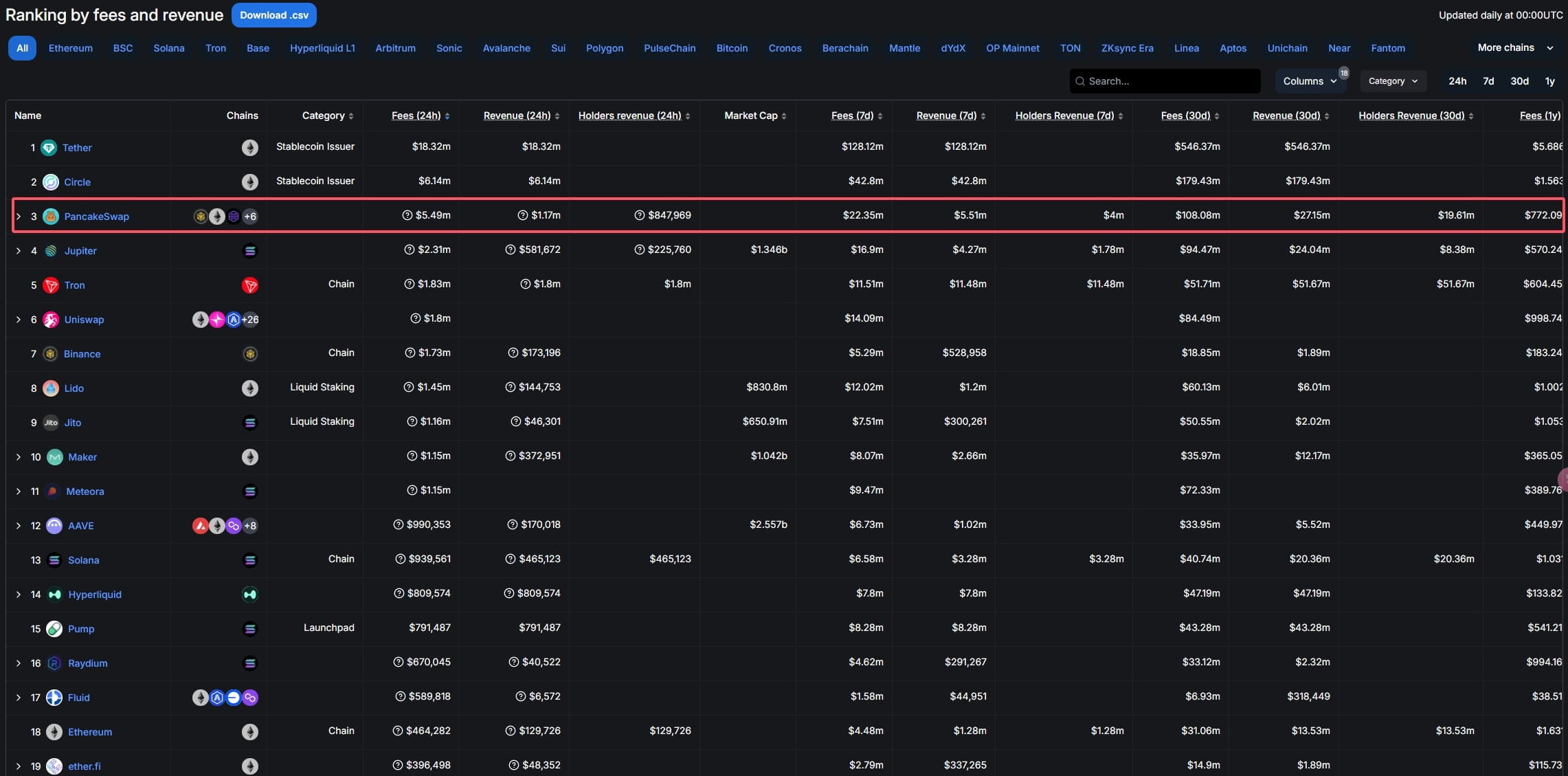
Task: Click the Tron chain icon in Chains column
Action: (x=250, y=285)
